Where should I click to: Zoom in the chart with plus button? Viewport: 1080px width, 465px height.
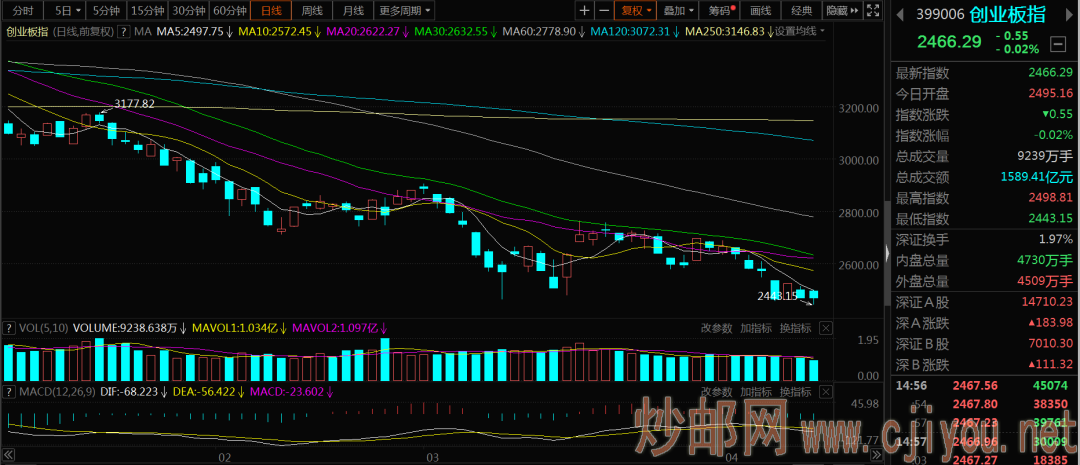pos(584,10)
